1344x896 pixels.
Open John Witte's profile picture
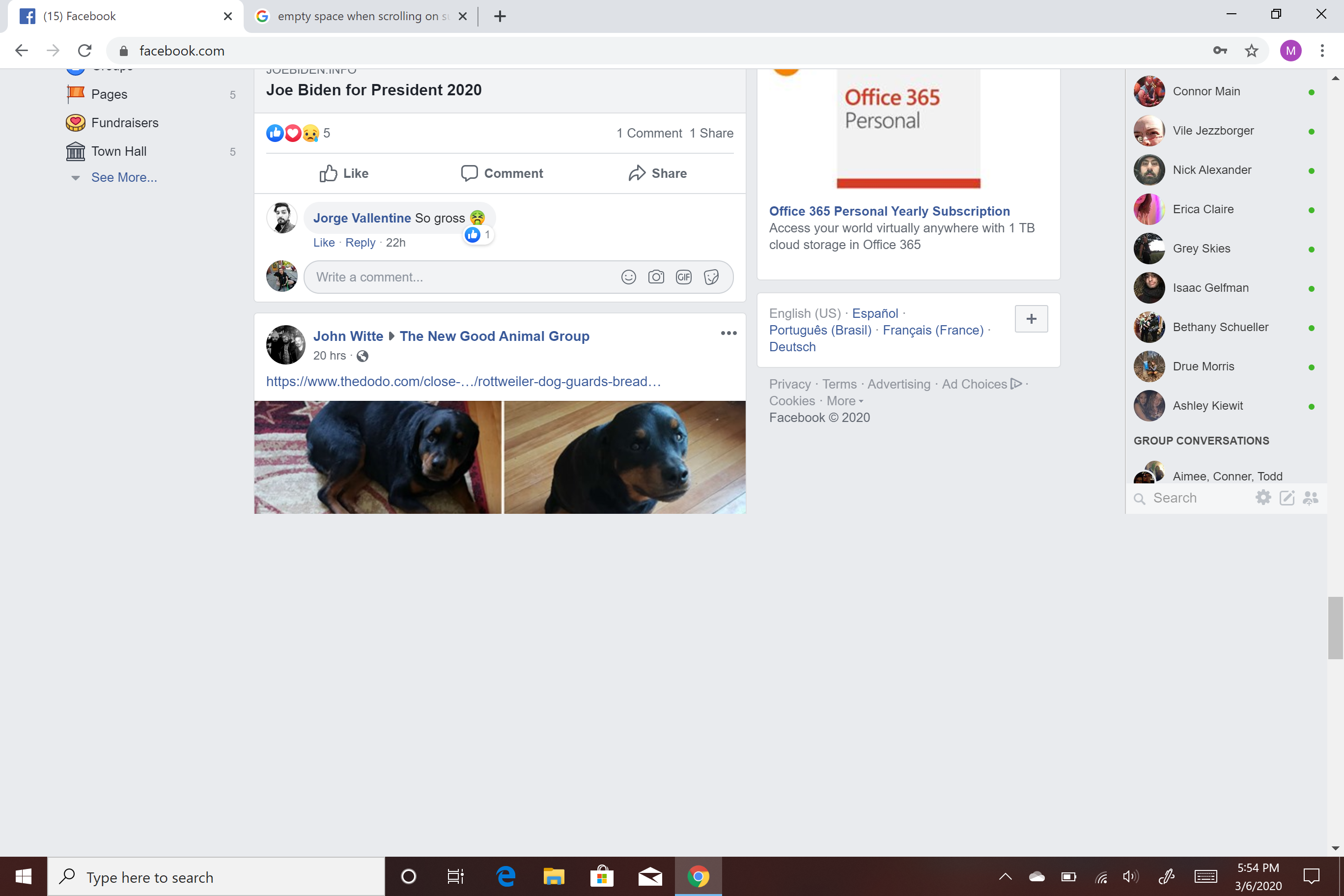[x=286, y=344]
